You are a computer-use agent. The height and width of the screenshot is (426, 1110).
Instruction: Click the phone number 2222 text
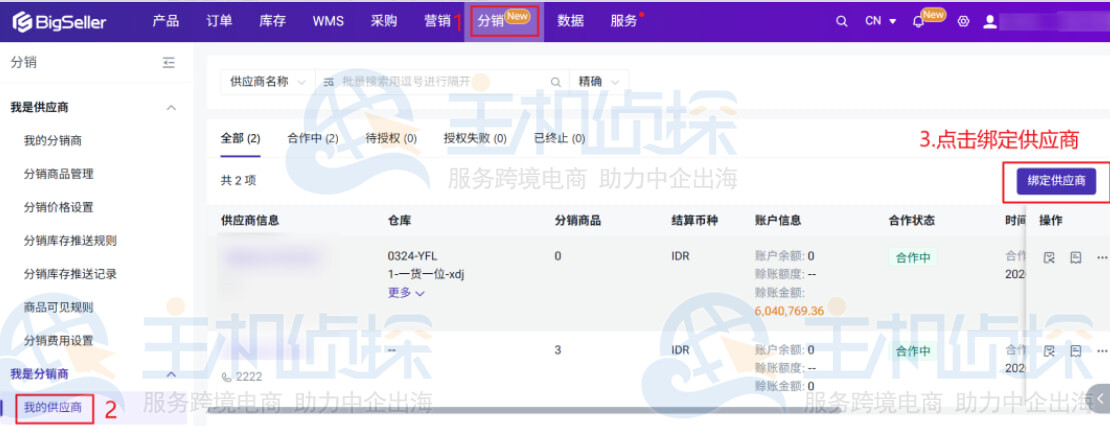248,377
